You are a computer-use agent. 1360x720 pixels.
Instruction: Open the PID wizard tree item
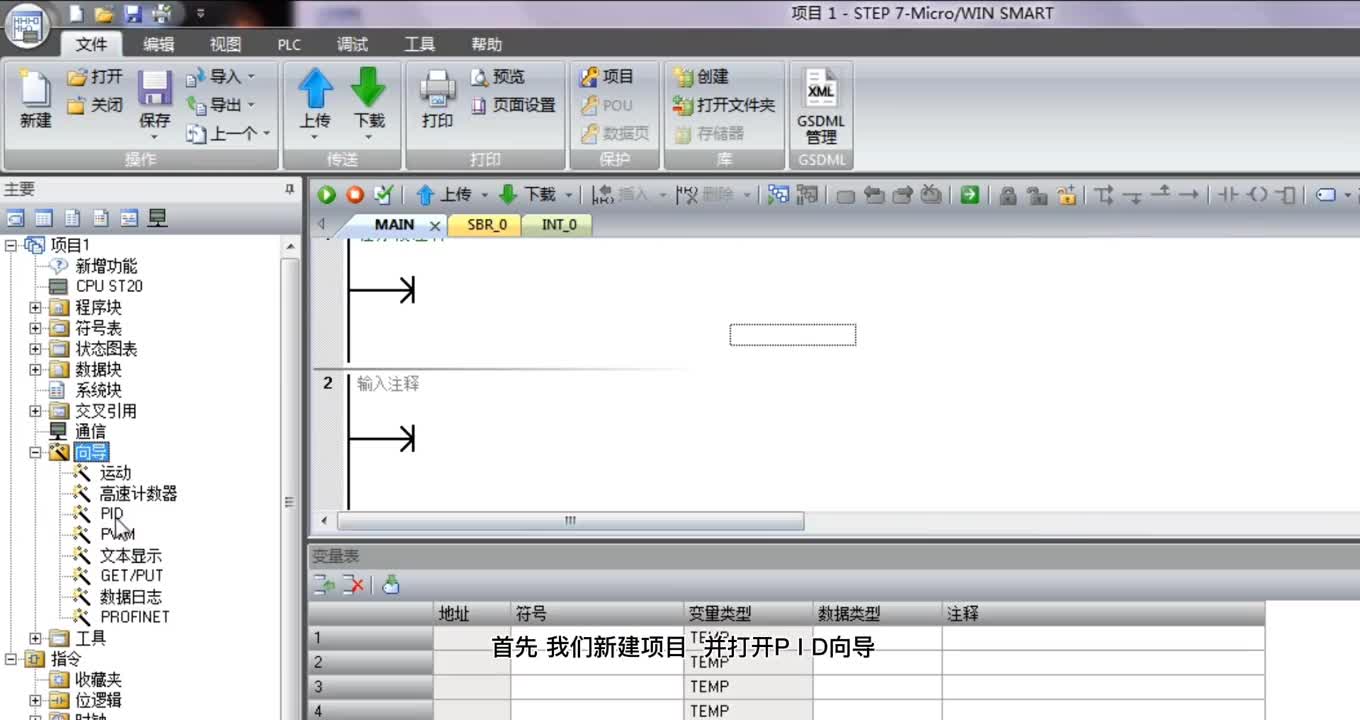point(111,513)
